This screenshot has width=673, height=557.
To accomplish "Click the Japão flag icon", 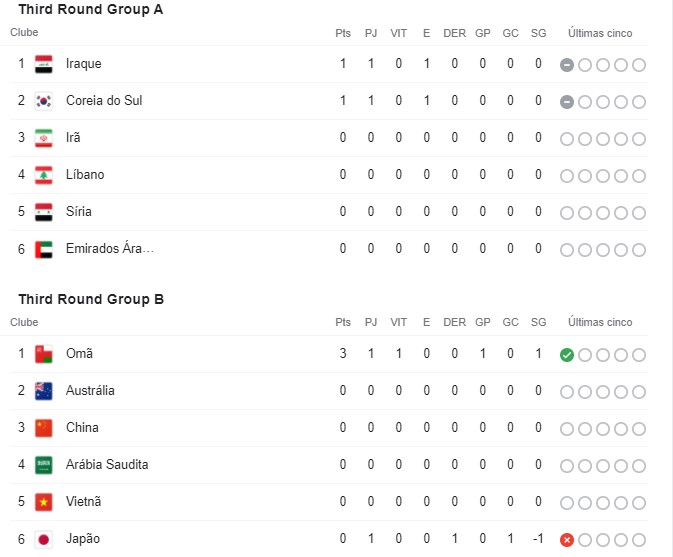I will pyautogui.click(x=43, y=539).
